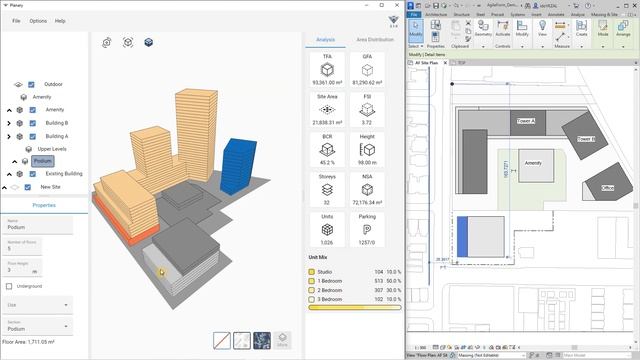Uncheck the Amenity building checkbox
The width and height of the screenshot is (640, 360).
coord(33,110)
